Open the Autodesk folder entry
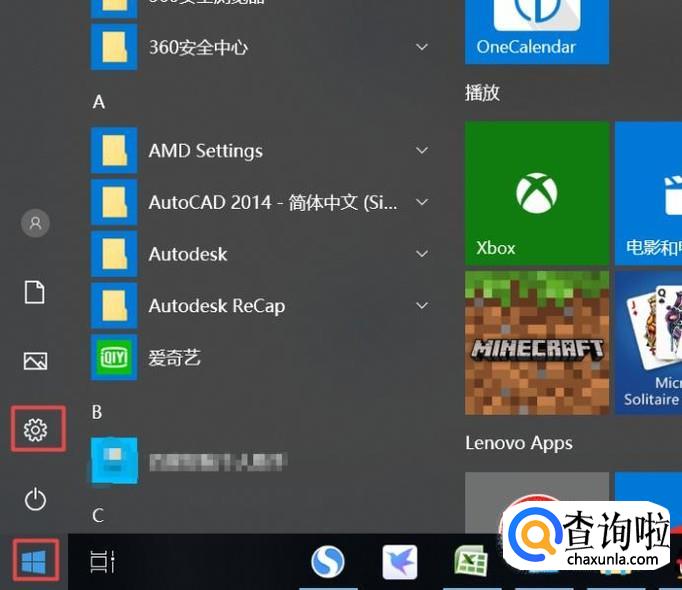This screenshot has width=682, height=590. point(188,254)
